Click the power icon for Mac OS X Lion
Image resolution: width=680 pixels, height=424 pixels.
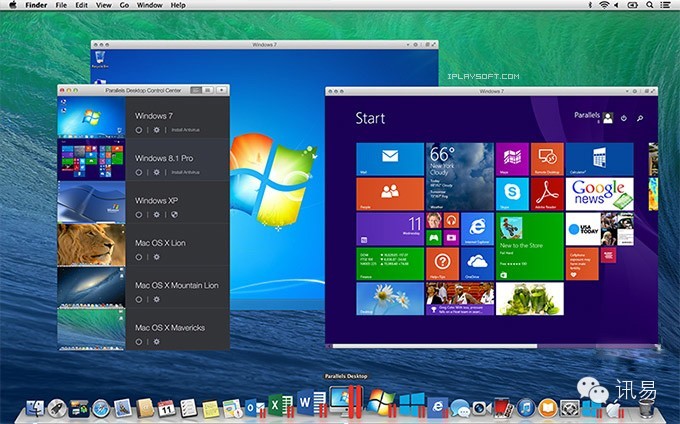tap(138, 257)
